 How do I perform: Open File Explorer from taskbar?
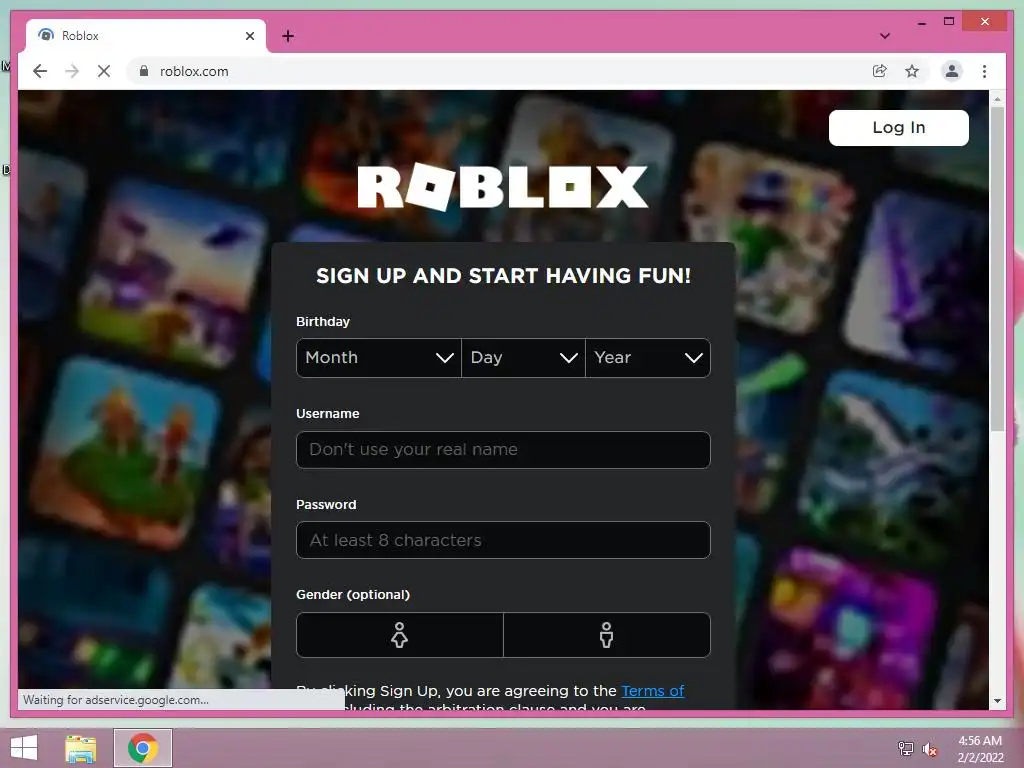[80, 748]
